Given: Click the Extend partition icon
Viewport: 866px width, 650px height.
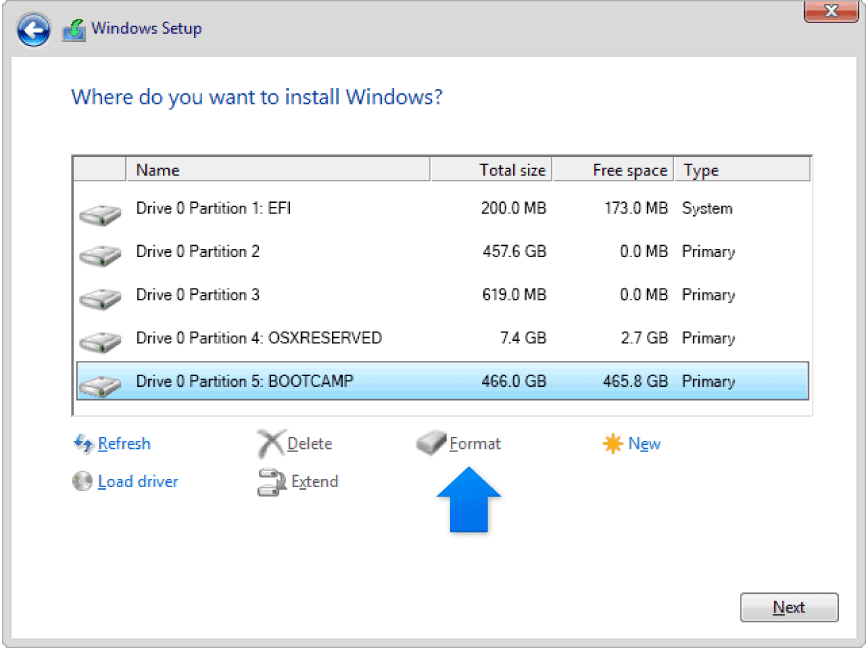Looking at the screenshot, I should tap(271, 482).
